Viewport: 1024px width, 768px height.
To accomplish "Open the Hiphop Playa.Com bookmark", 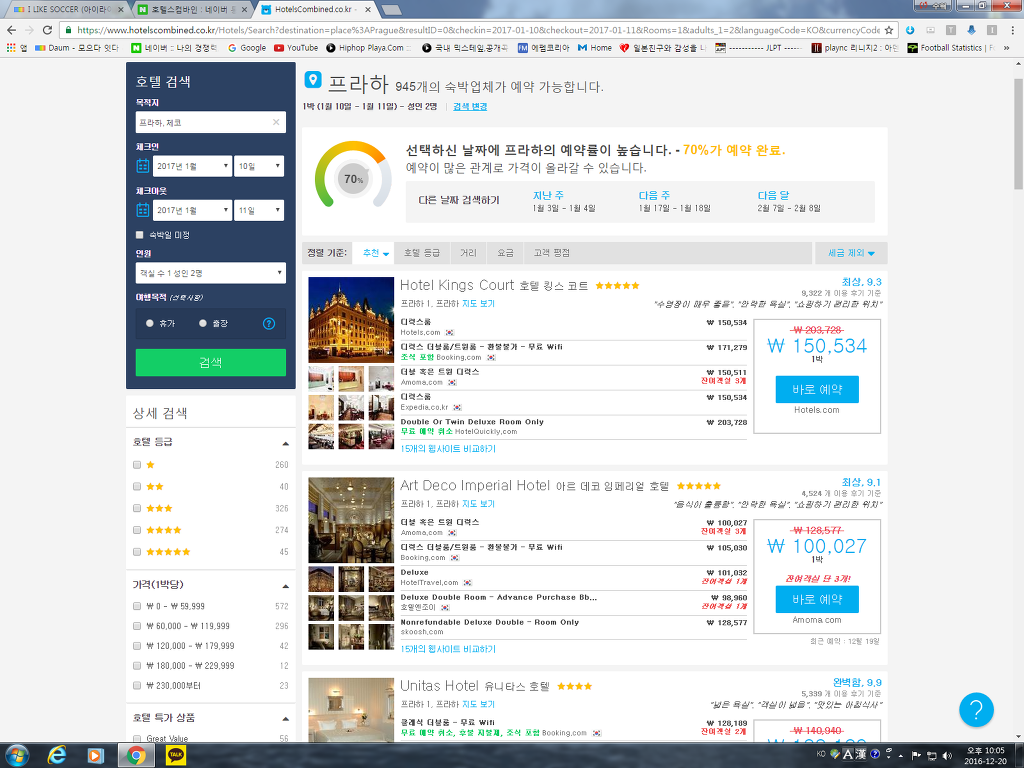I will (x=368, y=48).
